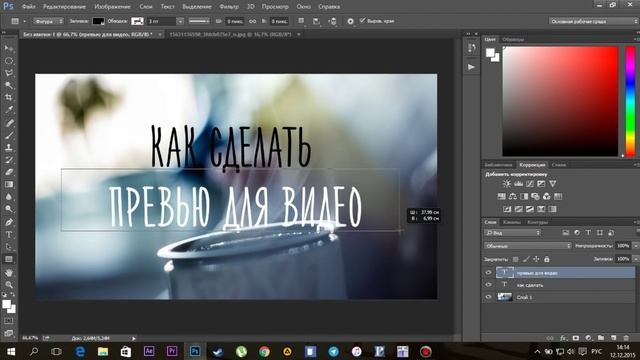Hide the 'Слой 1' layer

pos(488,297)
